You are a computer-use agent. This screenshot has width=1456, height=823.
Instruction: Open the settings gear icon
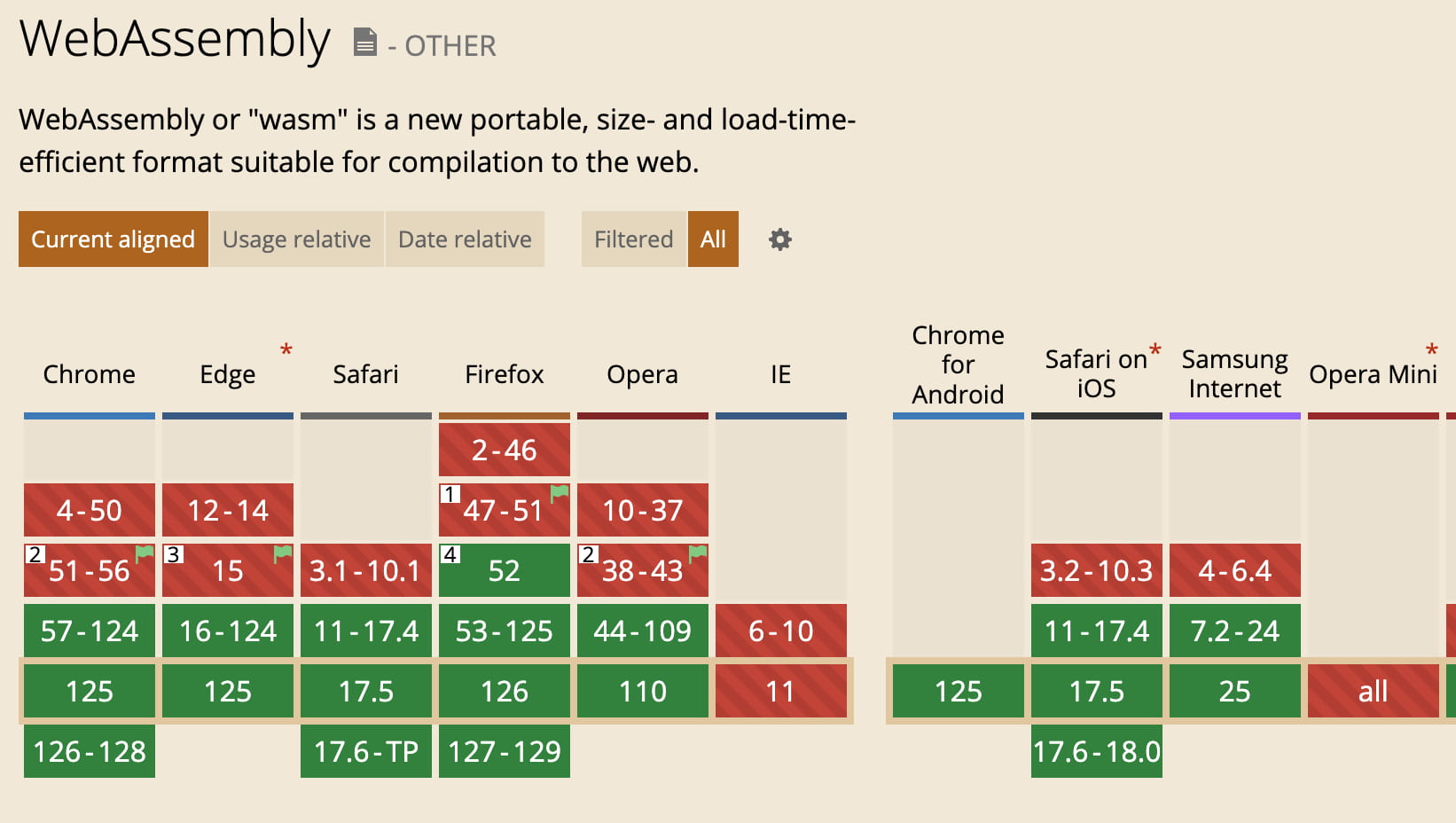[x=780, y=239]
